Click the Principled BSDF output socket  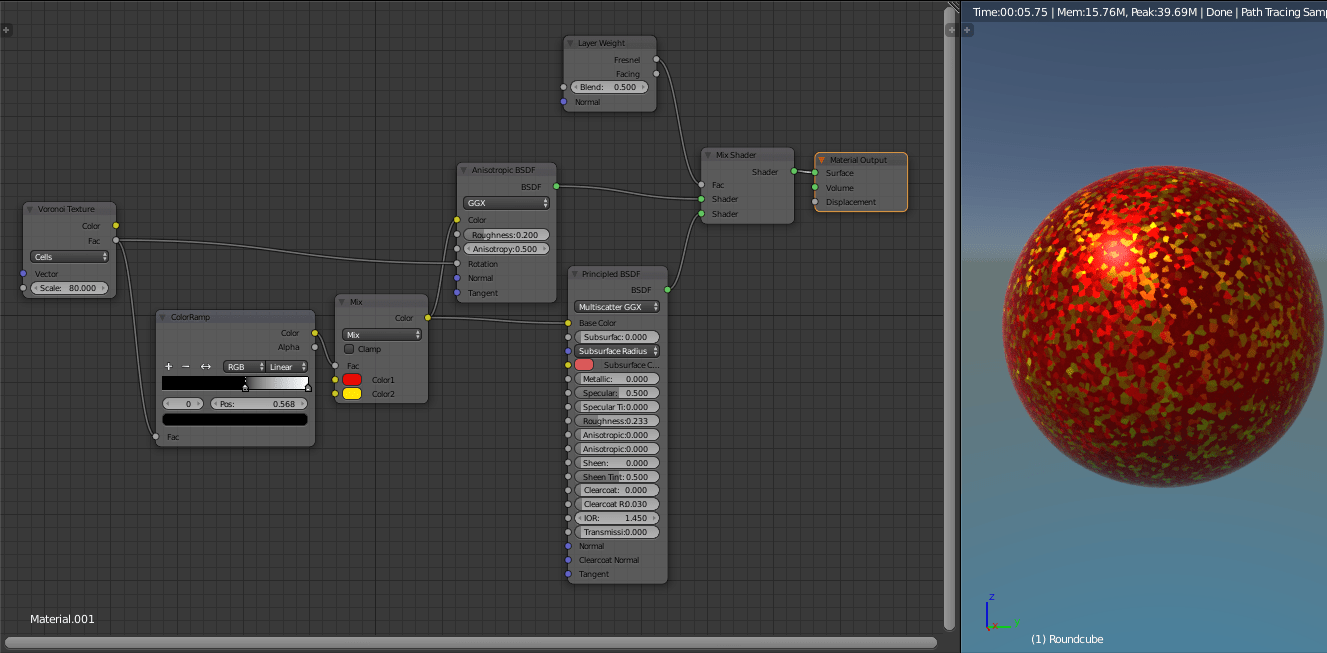click(x=667, y=289)
